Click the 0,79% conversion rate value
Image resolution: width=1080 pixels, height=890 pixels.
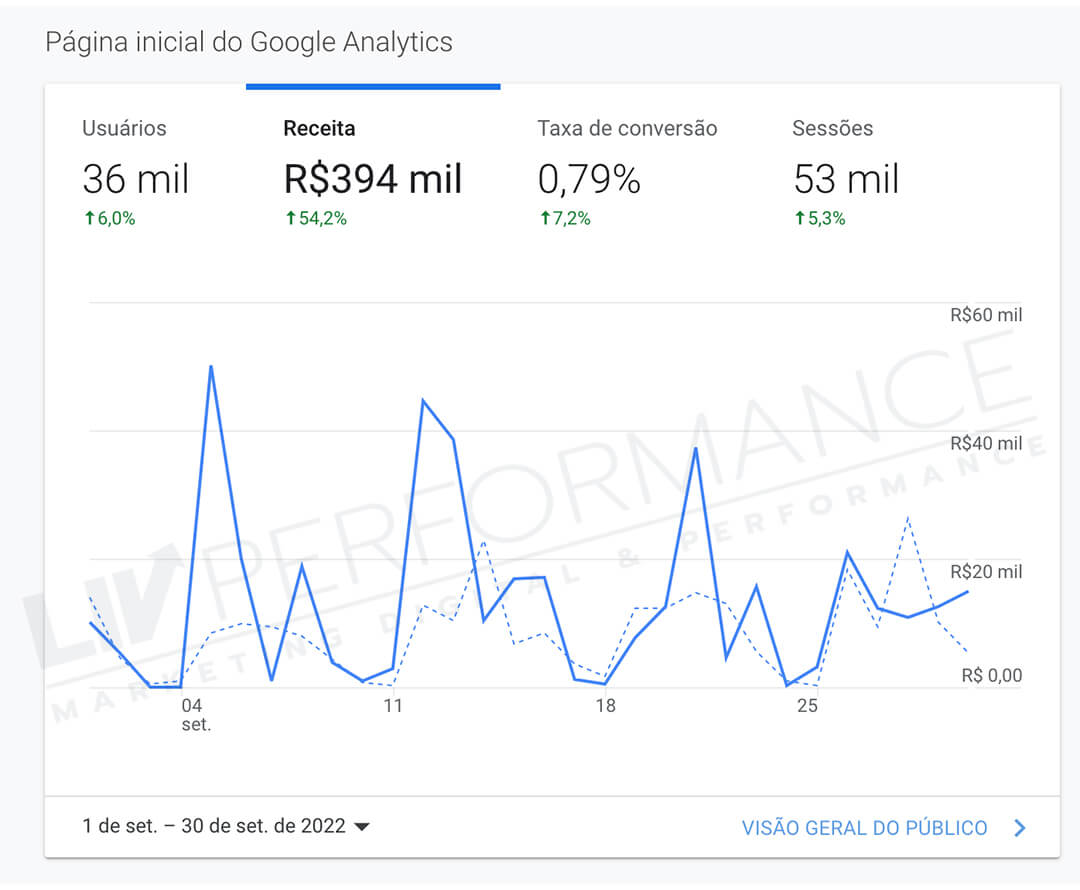pyautogui.click(x=589, y=179)
